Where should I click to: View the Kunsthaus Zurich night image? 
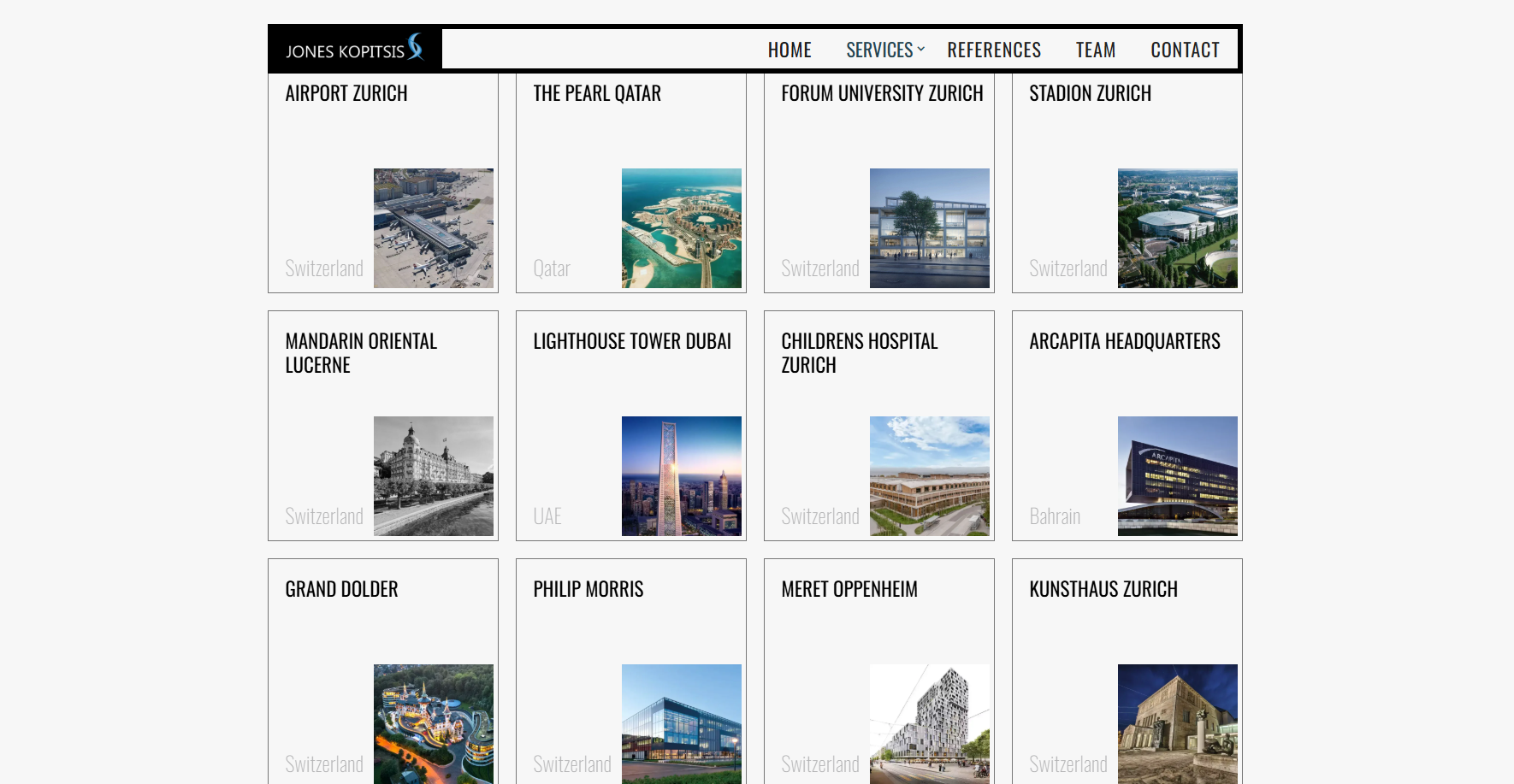click(x=1178, y=724)
